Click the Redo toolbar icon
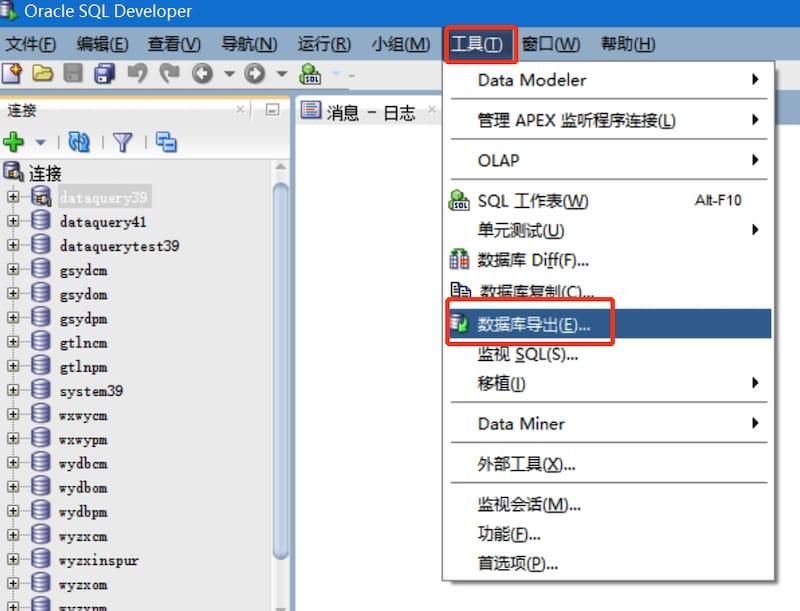Screen dimensions: 800x611 tap(169, 73)
